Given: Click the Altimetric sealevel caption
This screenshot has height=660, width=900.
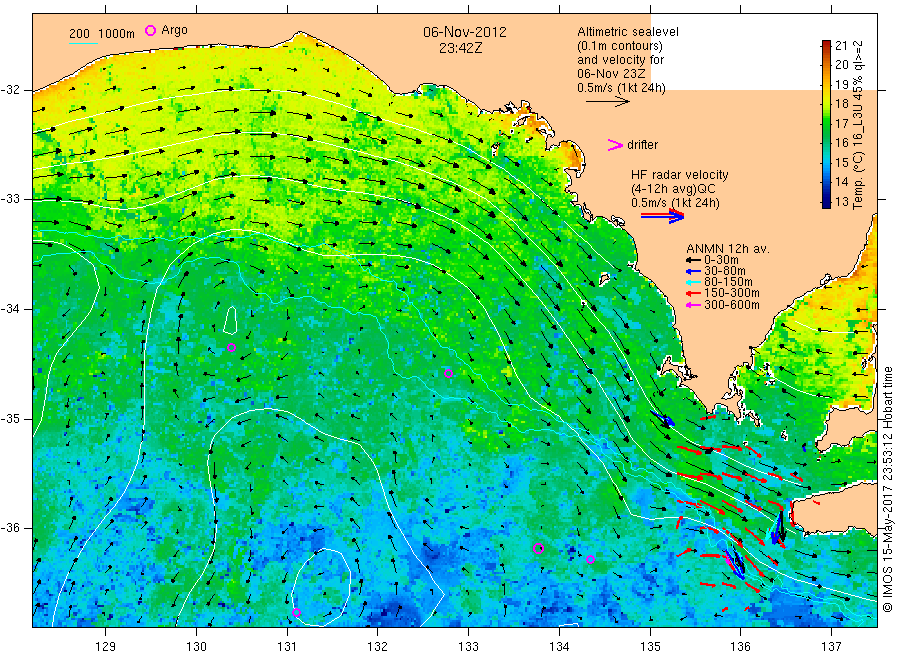Looking at the screenshot, I should (x=627, y=32).
